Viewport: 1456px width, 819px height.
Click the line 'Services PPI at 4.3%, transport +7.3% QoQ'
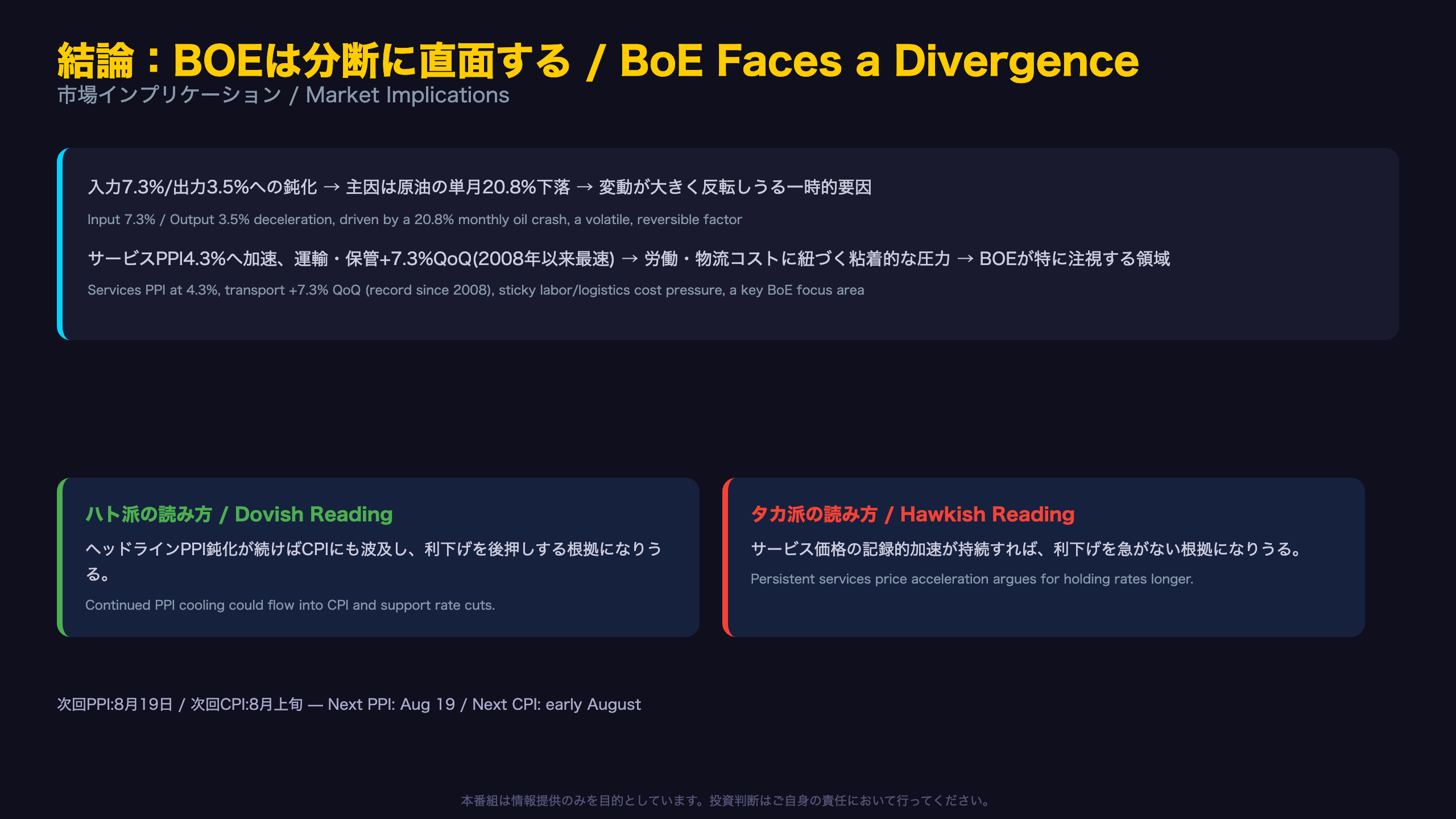click(x=475, y=290)
